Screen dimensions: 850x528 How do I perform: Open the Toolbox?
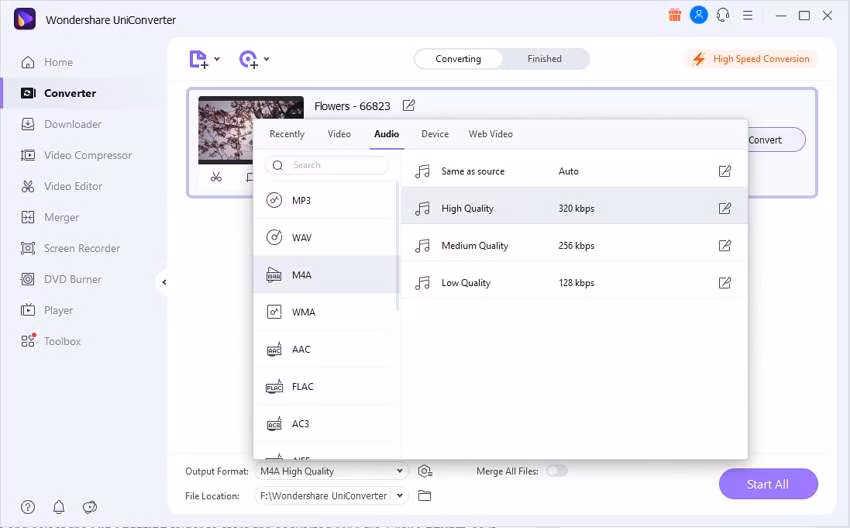pos(50,341)
